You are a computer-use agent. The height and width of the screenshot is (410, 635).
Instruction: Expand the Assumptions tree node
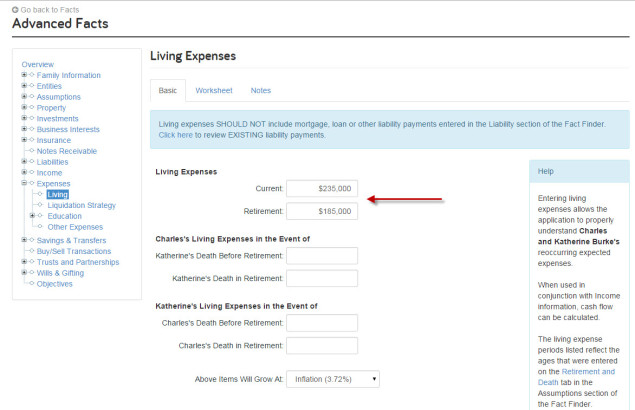pos(24,96)
